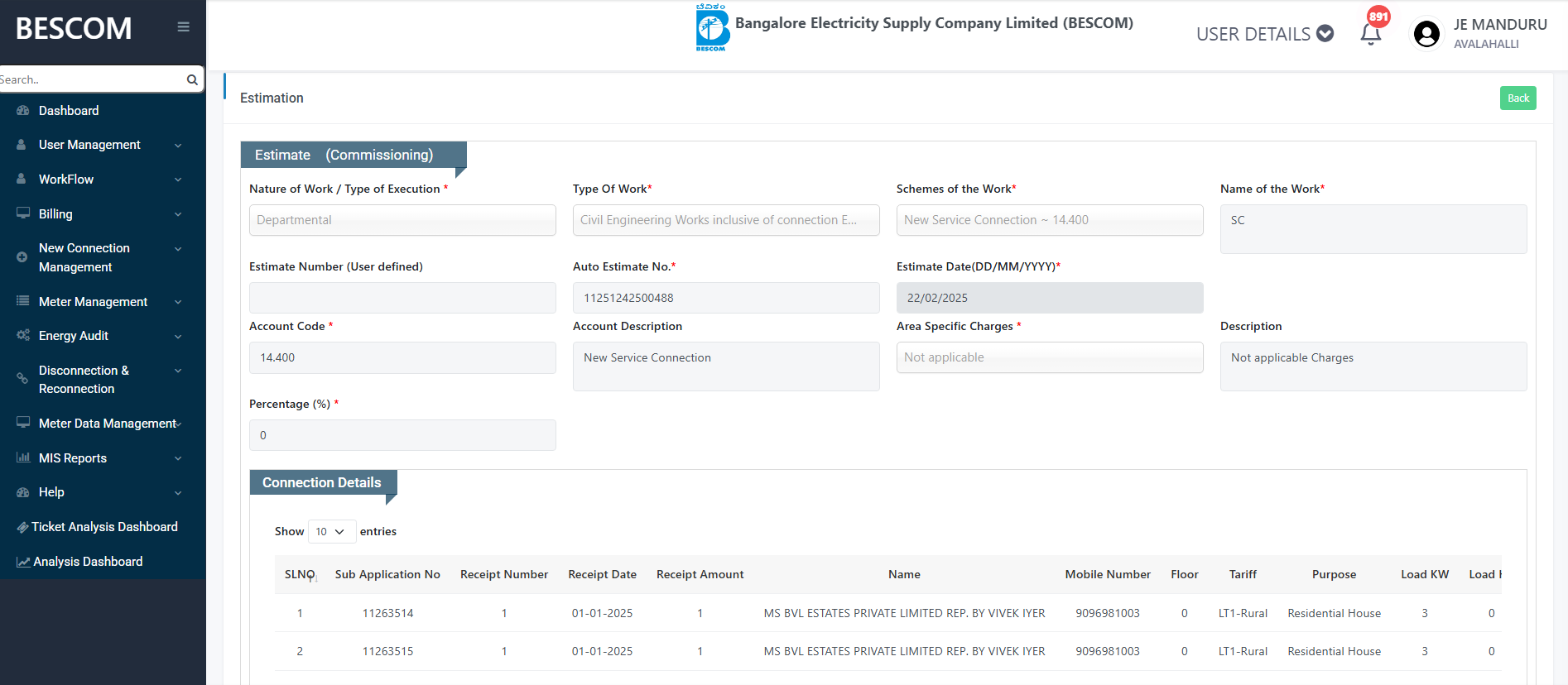
Task: Click the Tariff column header
Action: (x=1243, y=574)
